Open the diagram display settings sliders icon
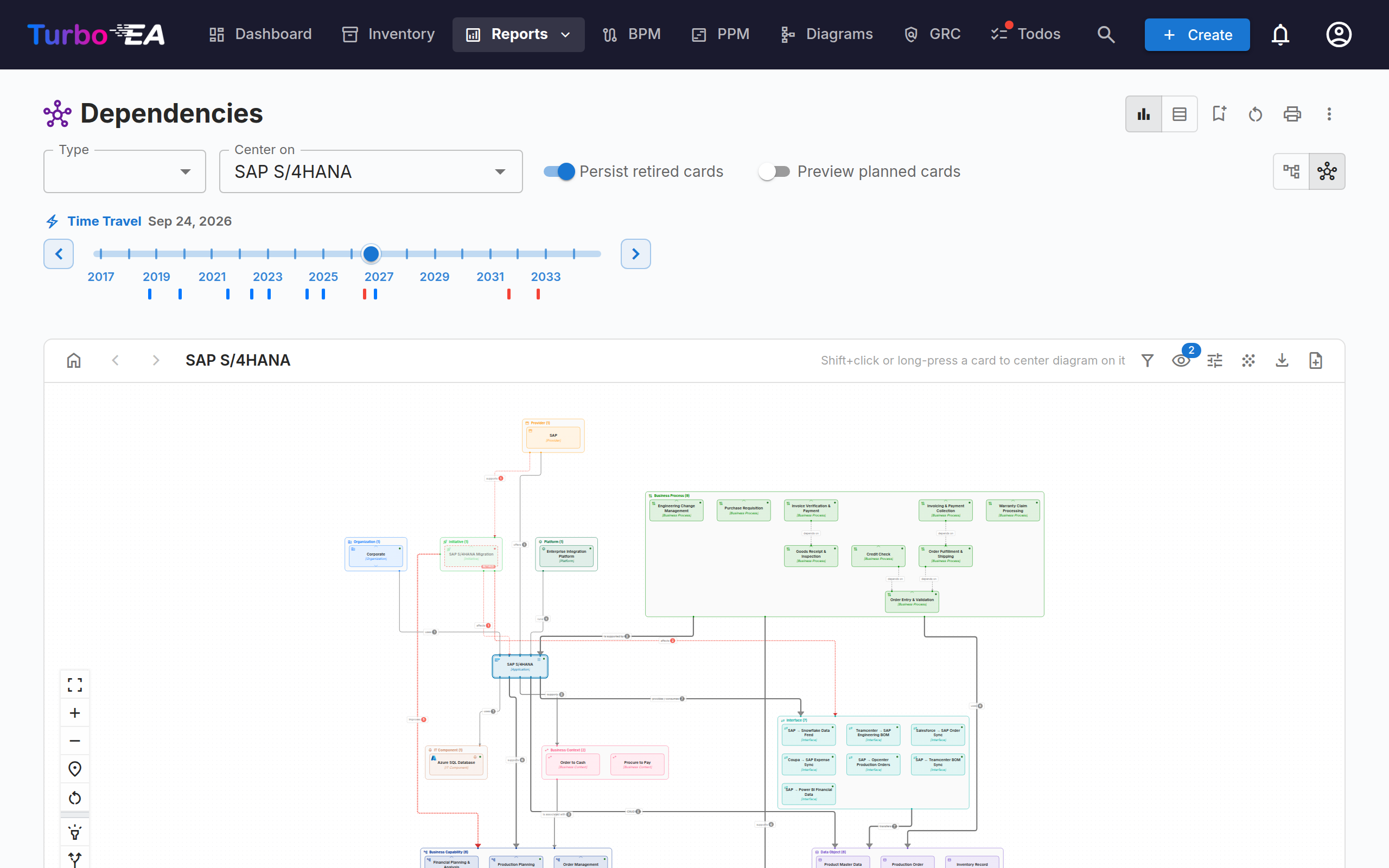 click(x=1214, y=361)
